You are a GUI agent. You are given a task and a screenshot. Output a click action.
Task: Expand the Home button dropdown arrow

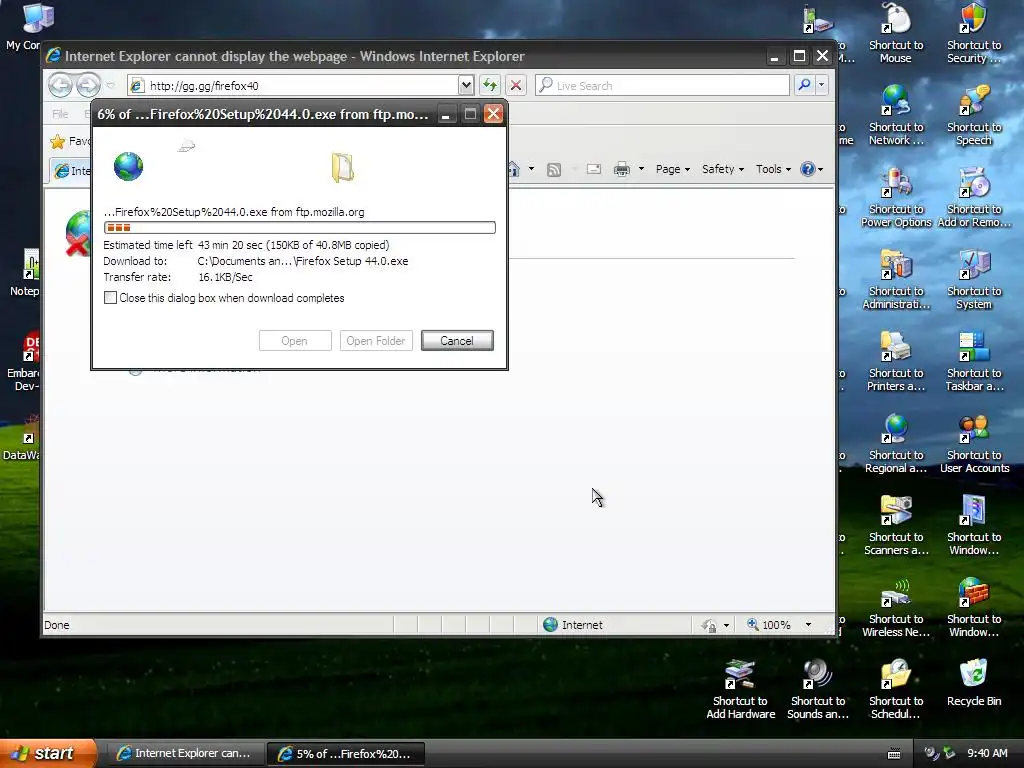[x=531, y=169]
